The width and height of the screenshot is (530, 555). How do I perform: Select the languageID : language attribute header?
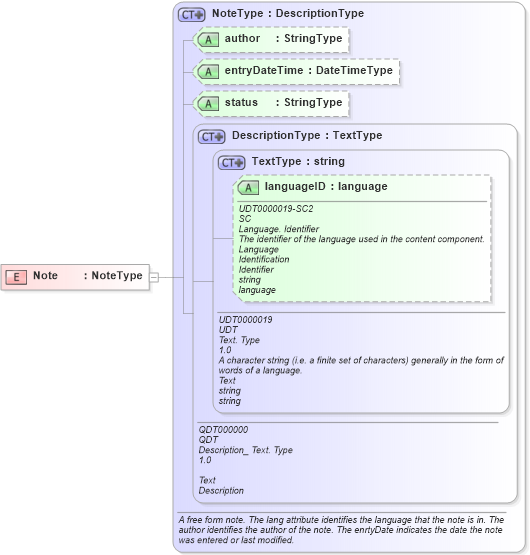coord(326,187)
